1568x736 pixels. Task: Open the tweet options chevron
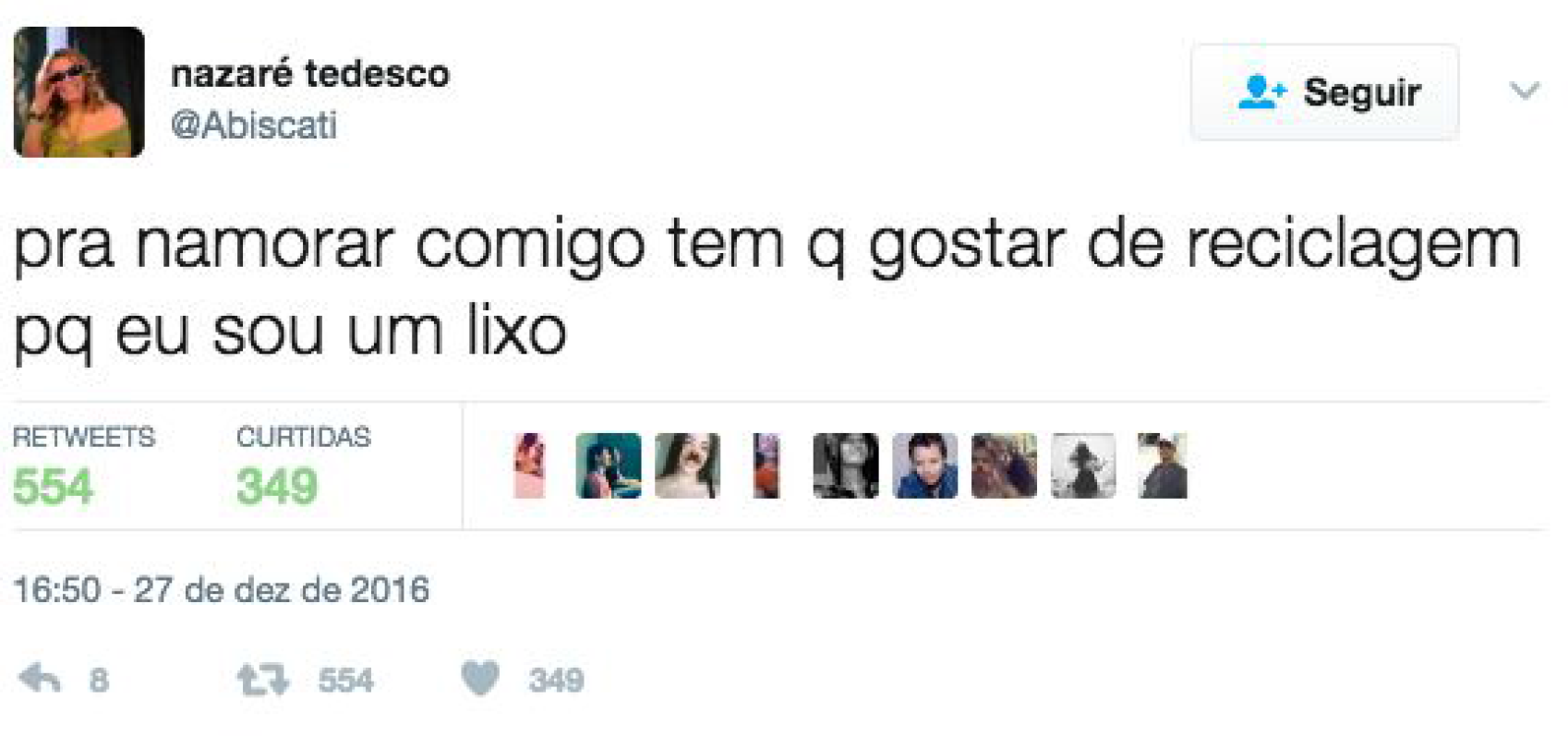pyautogui.click(x=1525, y=90)
